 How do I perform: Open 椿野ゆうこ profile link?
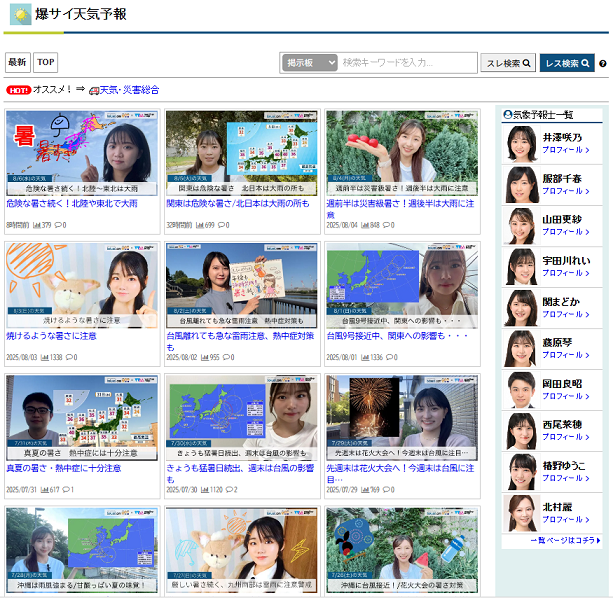coord(566,478)
